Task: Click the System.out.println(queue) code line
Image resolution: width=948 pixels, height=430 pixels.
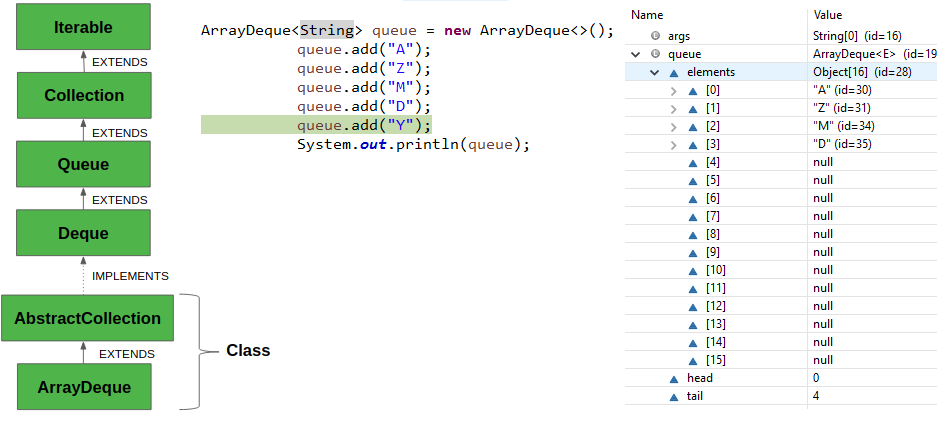Action: 412,144
